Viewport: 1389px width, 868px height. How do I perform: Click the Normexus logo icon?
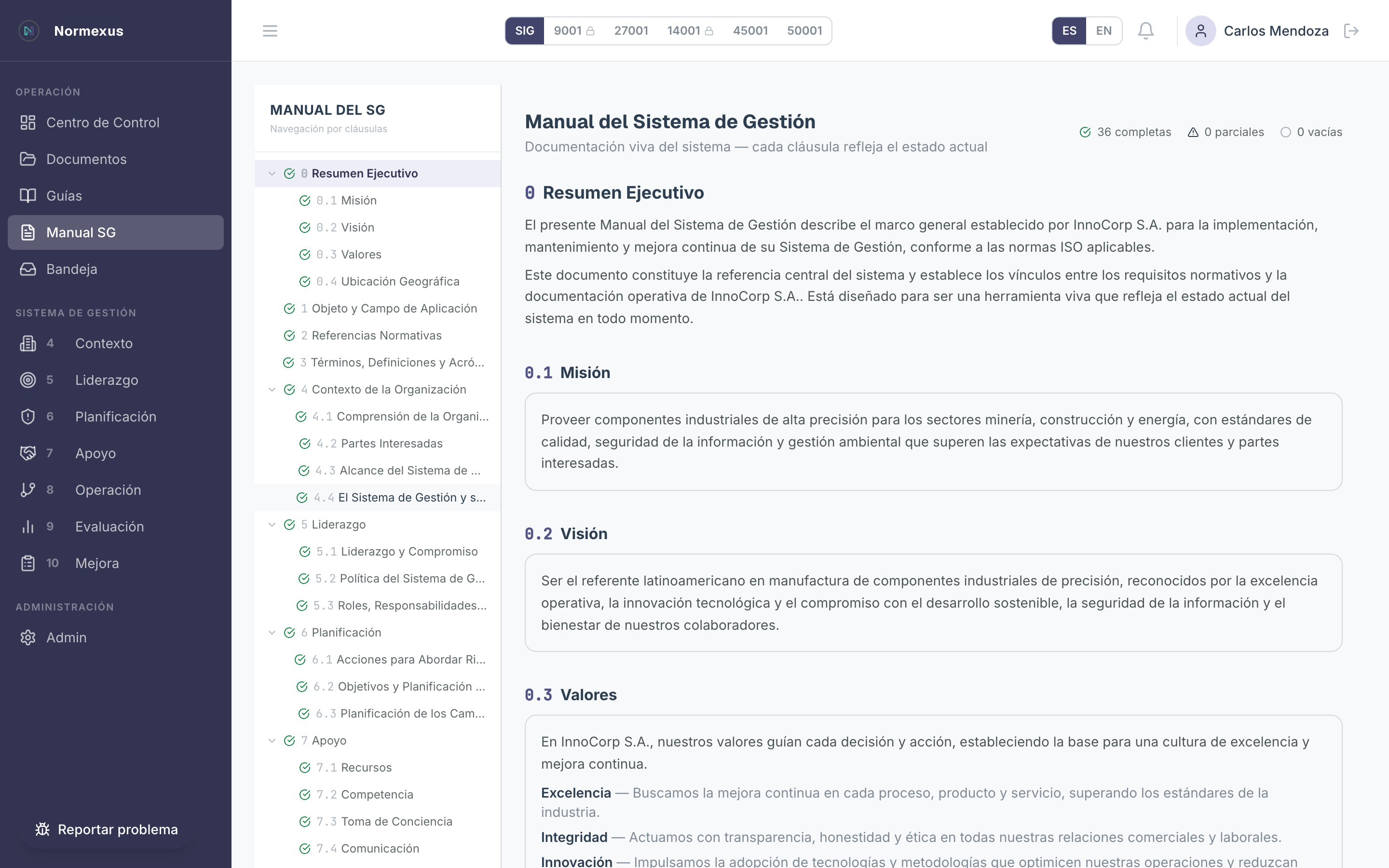29,31
